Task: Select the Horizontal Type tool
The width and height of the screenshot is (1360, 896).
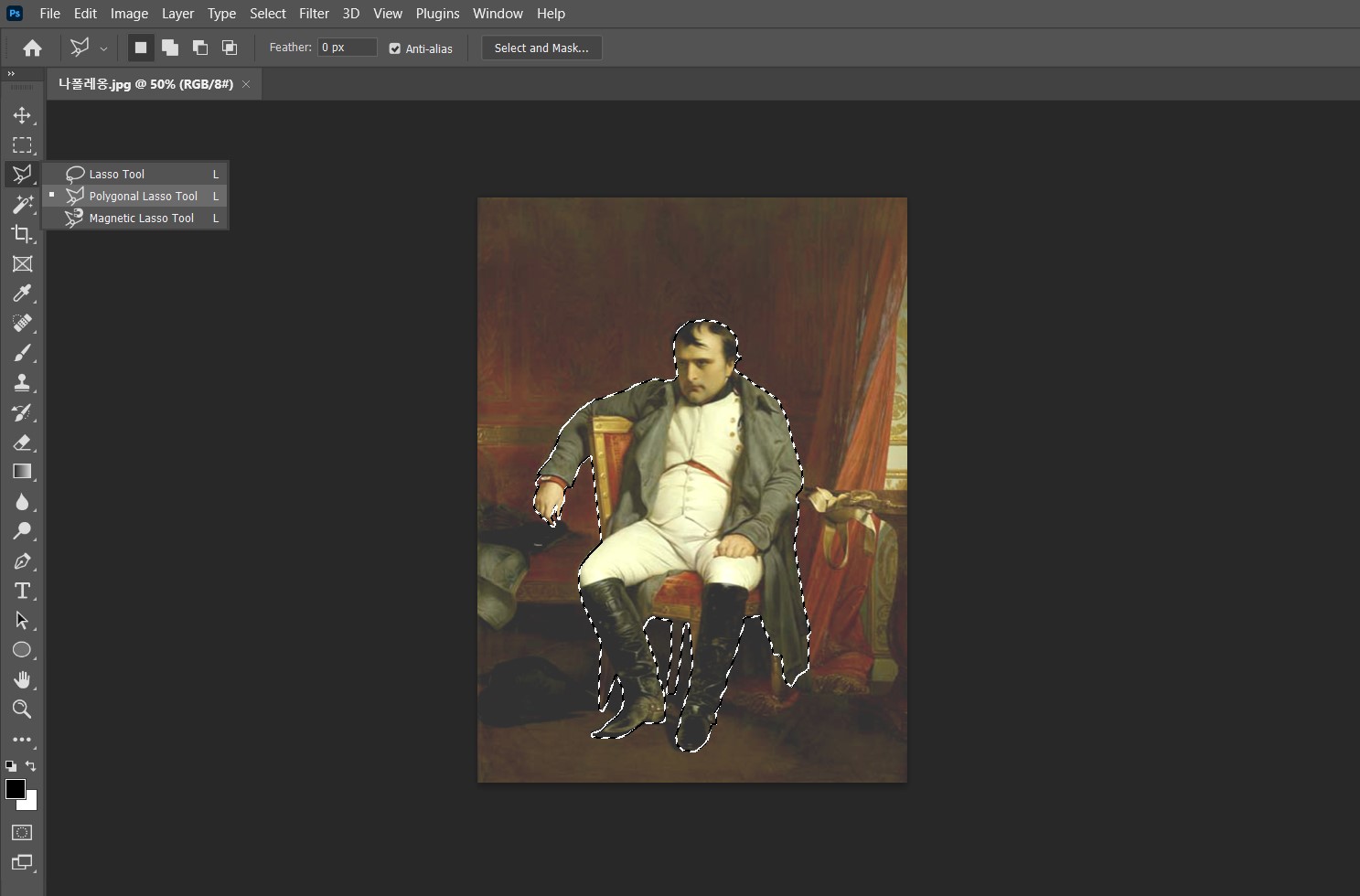Action: click(x=22, y=591)
